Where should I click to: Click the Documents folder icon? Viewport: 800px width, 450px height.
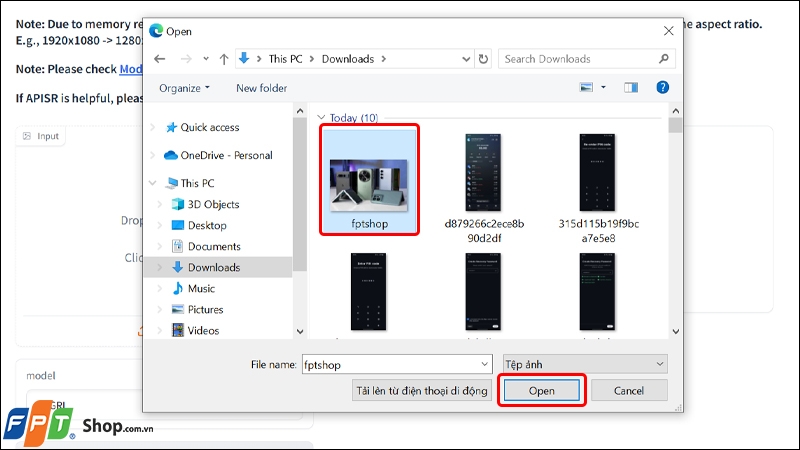(x=178, y=246)
